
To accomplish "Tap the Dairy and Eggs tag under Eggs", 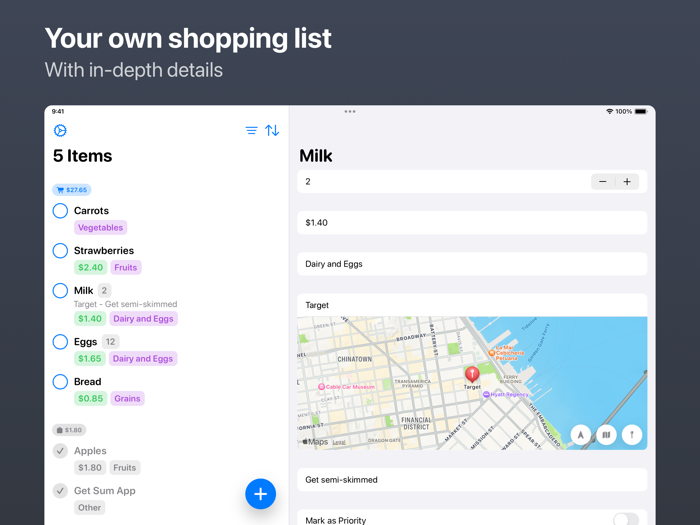I will [143, 358].
